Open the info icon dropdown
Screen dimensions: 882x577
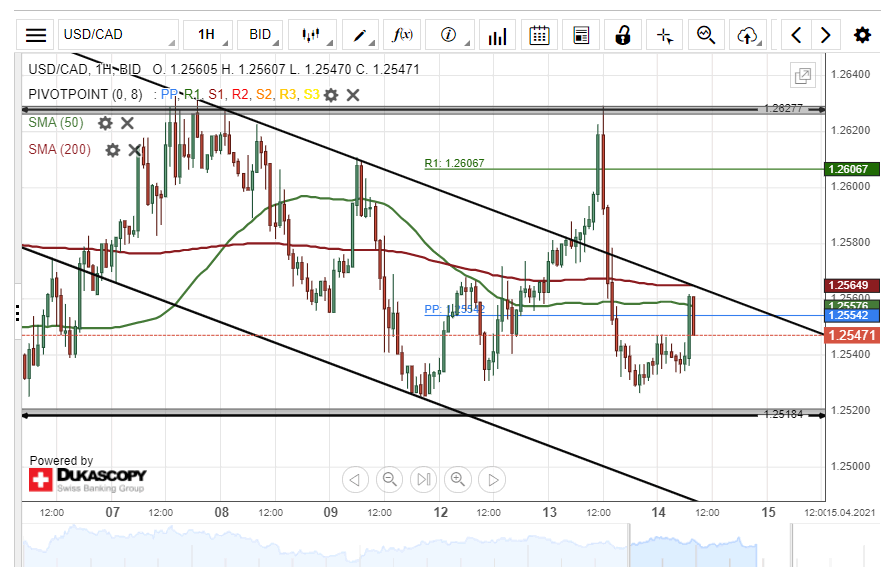click(449, 35)
